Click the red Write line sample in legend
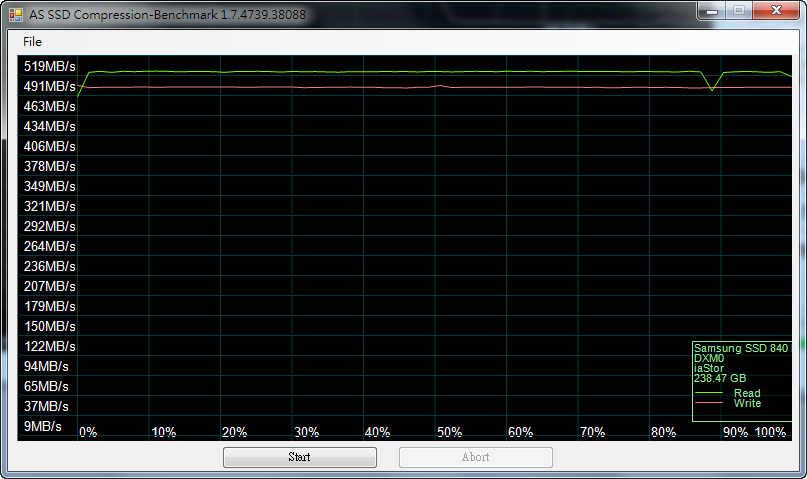This screenshot has width=807, height=479. tap(709, 404)
